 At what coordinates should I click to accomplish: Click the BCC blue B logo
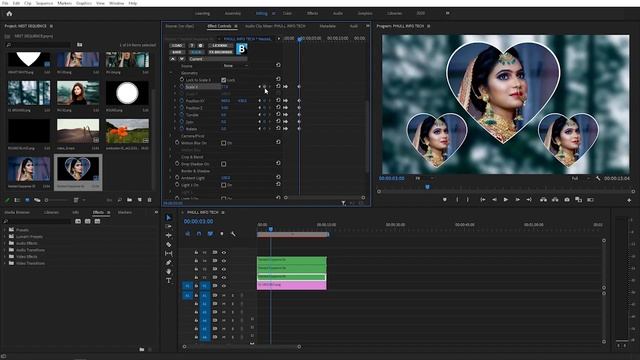point(242,49)
